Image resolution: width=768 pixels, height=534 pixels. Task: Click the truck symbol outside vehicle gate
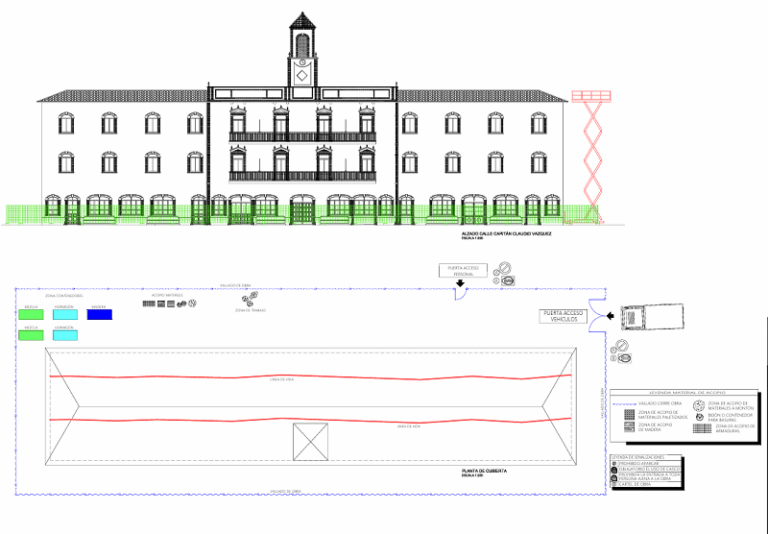tap(652, 316)
